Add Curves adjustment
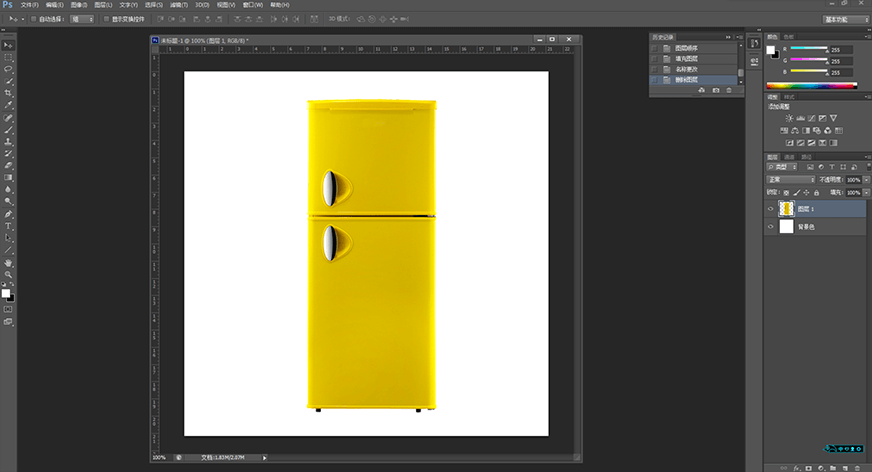Viewport: 872px width, 472px height. (811, 118)
